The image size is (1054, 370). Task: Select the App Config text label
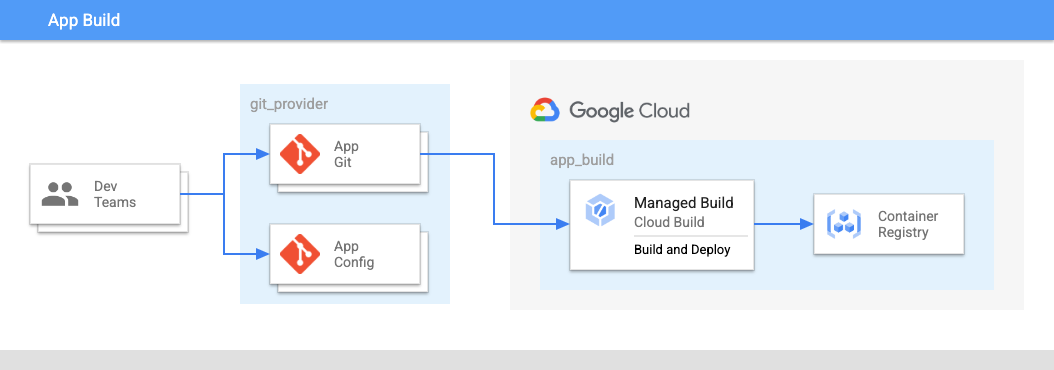pos(354,254)
